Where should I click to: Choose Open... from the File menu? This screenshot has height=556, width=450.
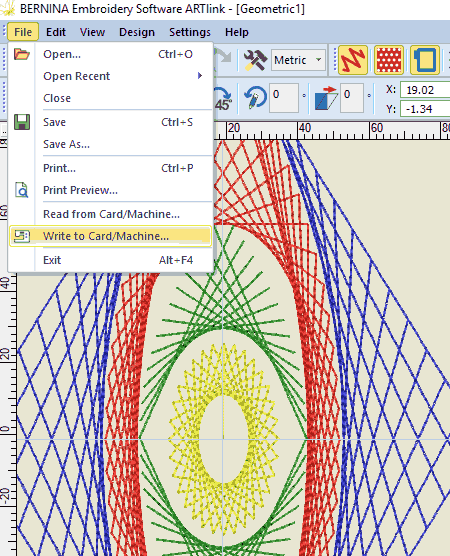coord(111,54)
